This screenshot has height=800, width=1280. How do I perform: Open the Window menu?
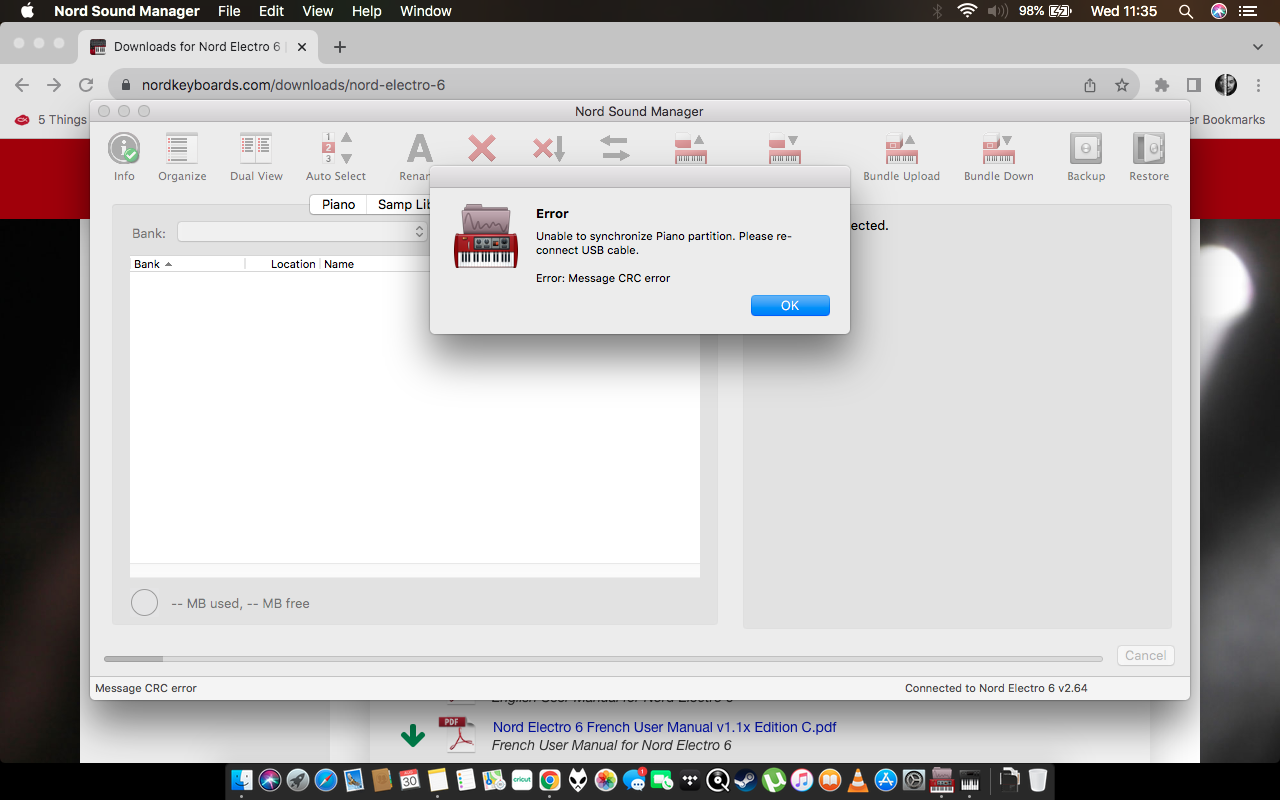(x=426, y=11)
